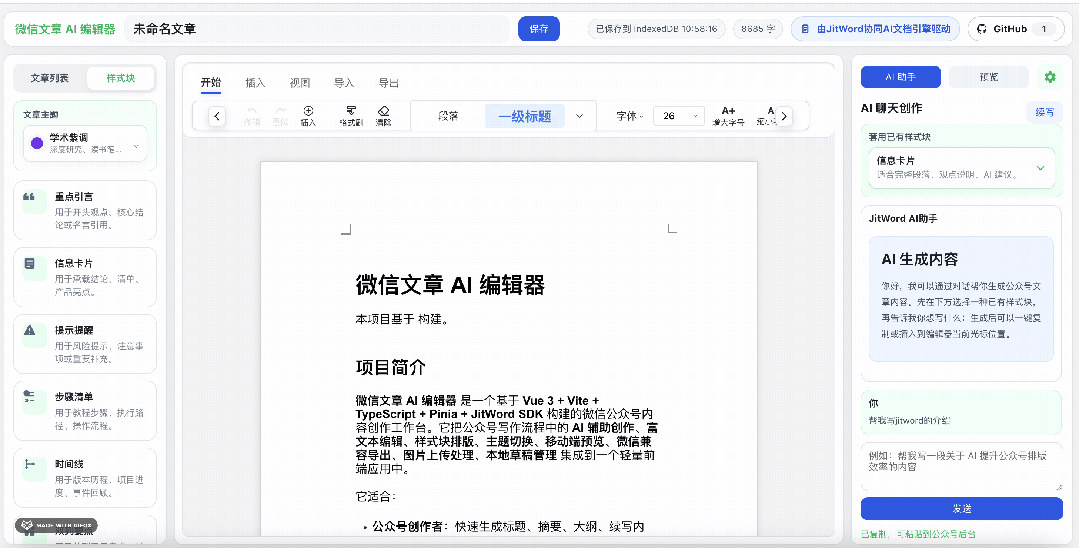
Task: Open the 字体 font dropdown
Action: pos(630,116)
